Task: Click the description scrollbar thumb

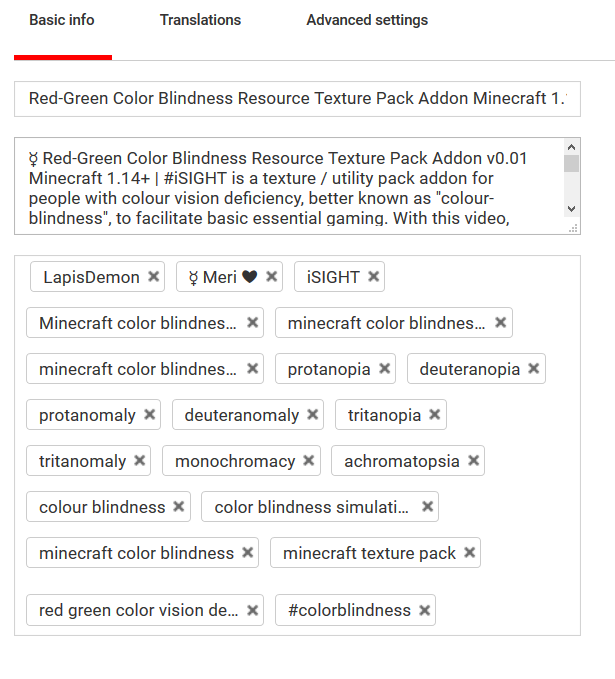Action: pyautogui.click(x=572, y=164)
